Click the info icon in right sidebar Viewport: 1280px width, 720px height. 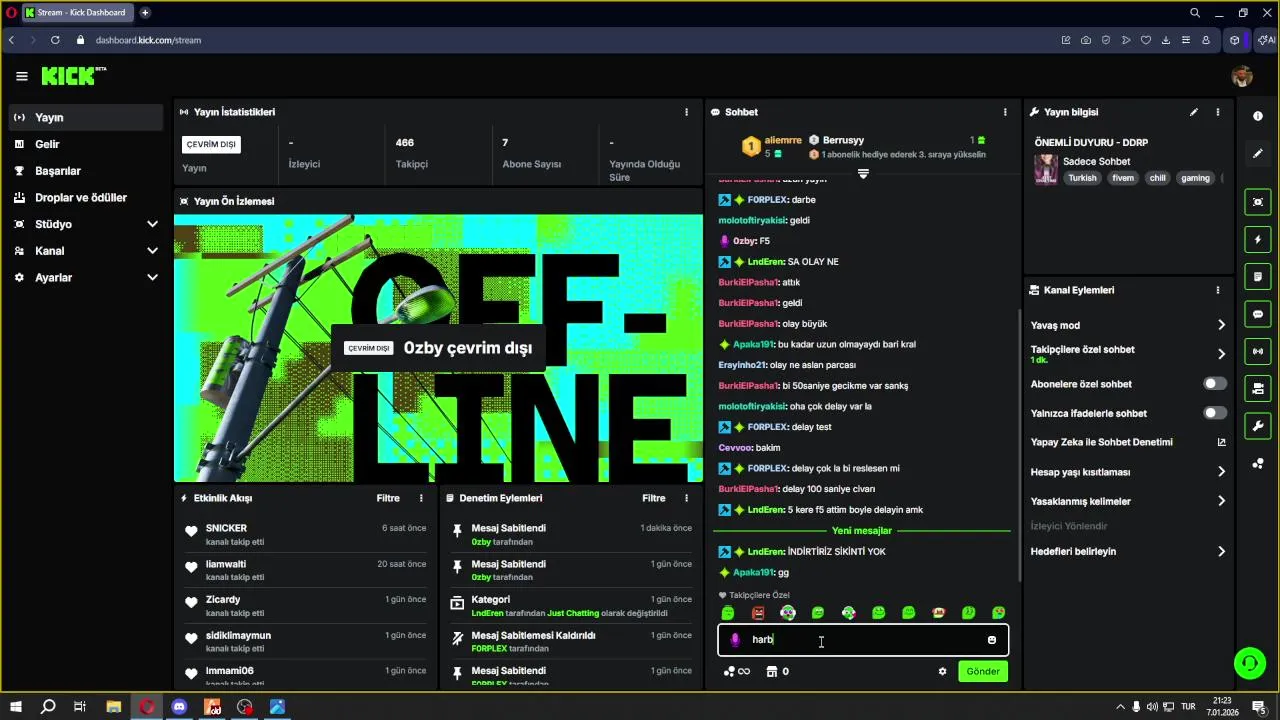tap(1258, 116)
